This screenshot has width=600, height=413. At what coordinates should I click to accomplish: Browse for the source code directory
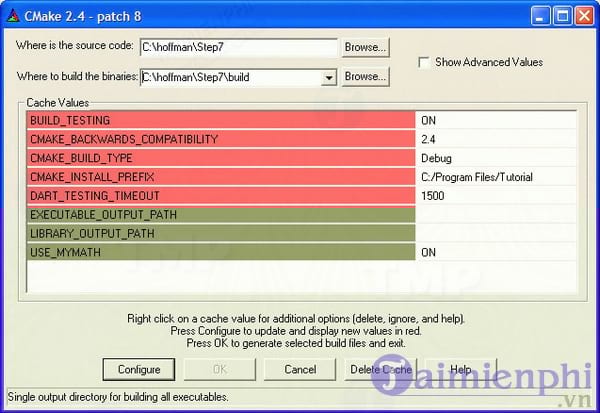[x=365, y=47]
